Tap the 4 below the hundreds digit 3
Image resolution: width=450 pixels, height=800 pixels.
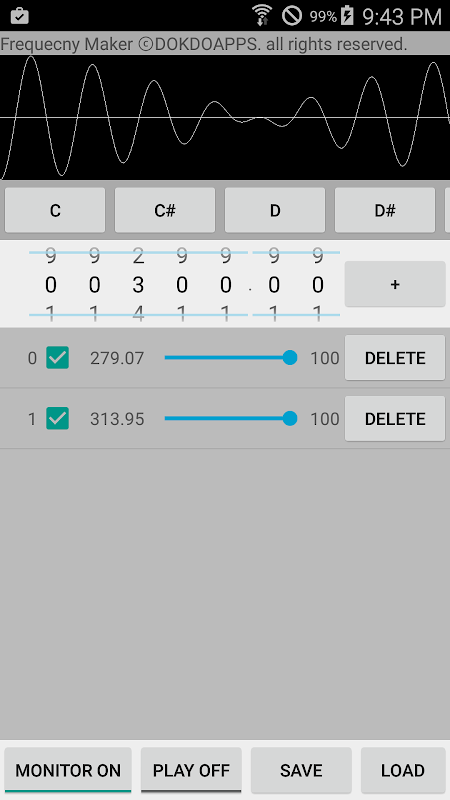coord(138,313)
